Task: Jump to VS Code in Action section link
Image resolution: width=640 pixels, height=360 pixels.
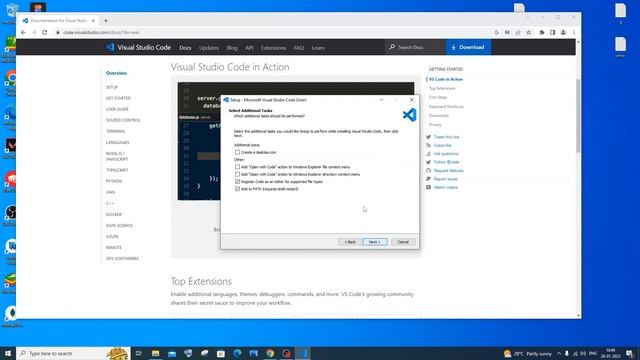Action: [446, 79]
